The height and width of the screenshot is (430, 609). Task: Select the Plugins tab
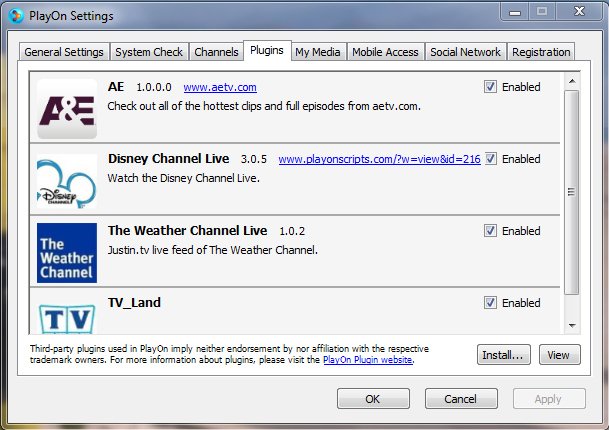pos(267,50)
